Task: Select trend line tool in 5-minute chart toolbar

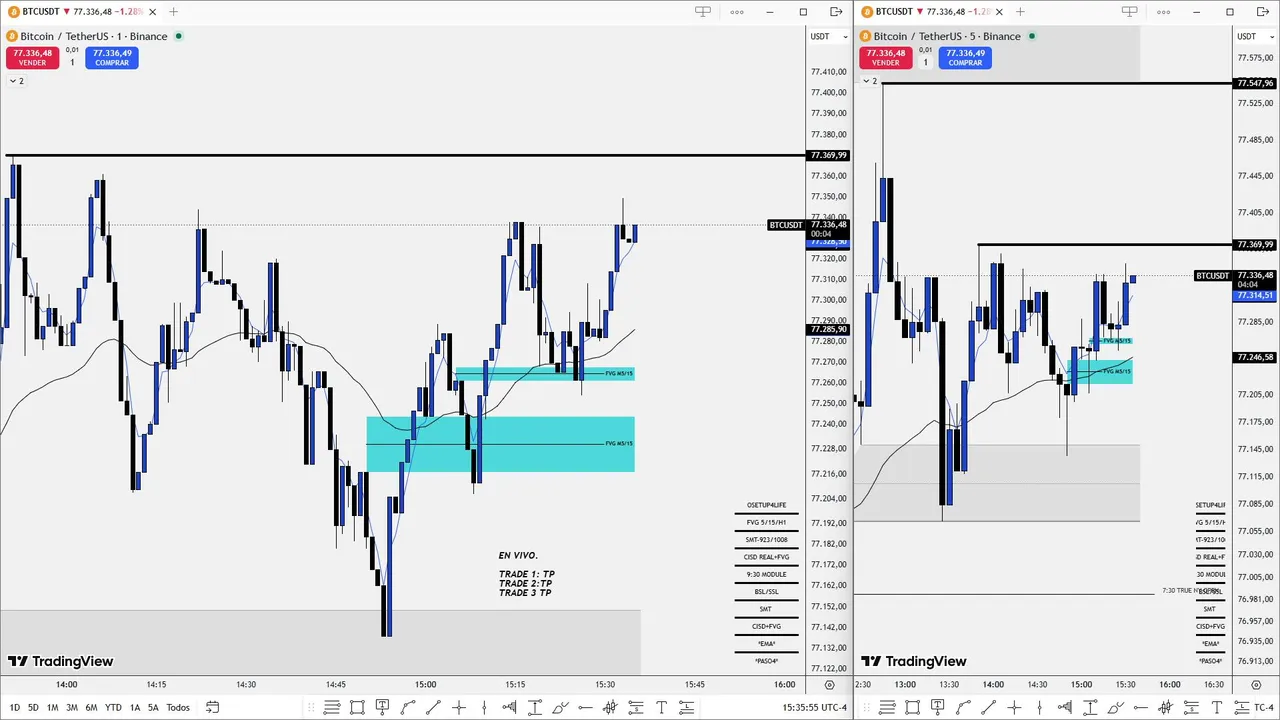Action: pyautogui.click(x=988, y=707)
